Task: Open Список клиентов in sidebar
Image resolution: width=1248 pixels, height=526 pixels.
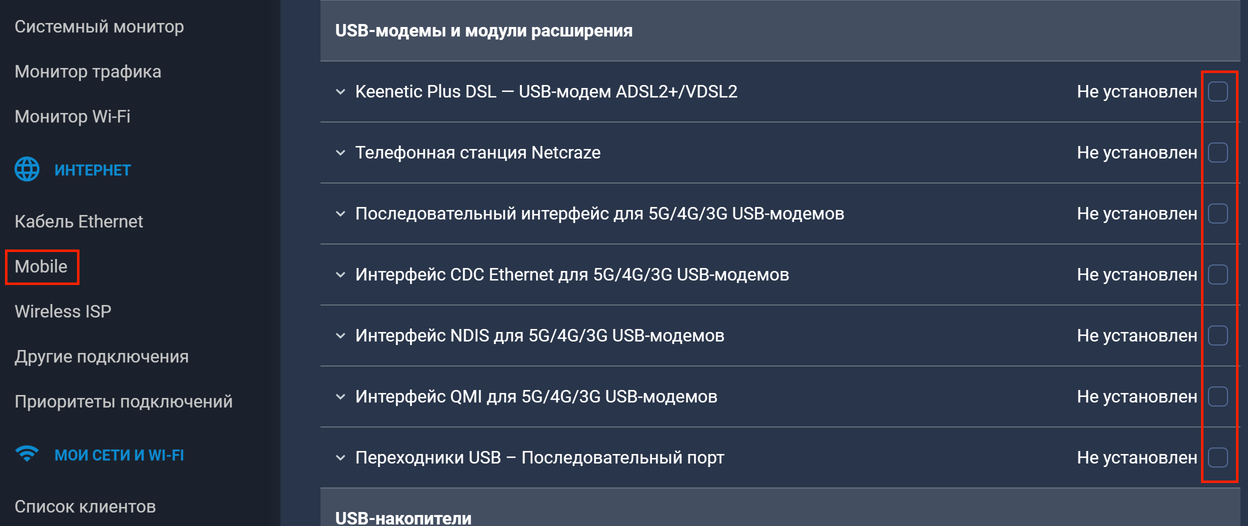Action: 85,507
